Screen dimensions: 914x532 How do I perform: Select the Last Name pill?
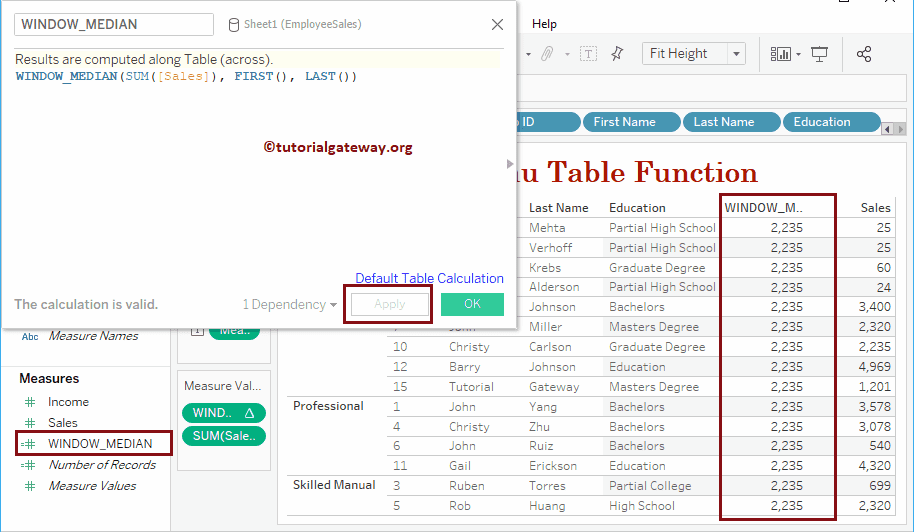pos(732,122)
